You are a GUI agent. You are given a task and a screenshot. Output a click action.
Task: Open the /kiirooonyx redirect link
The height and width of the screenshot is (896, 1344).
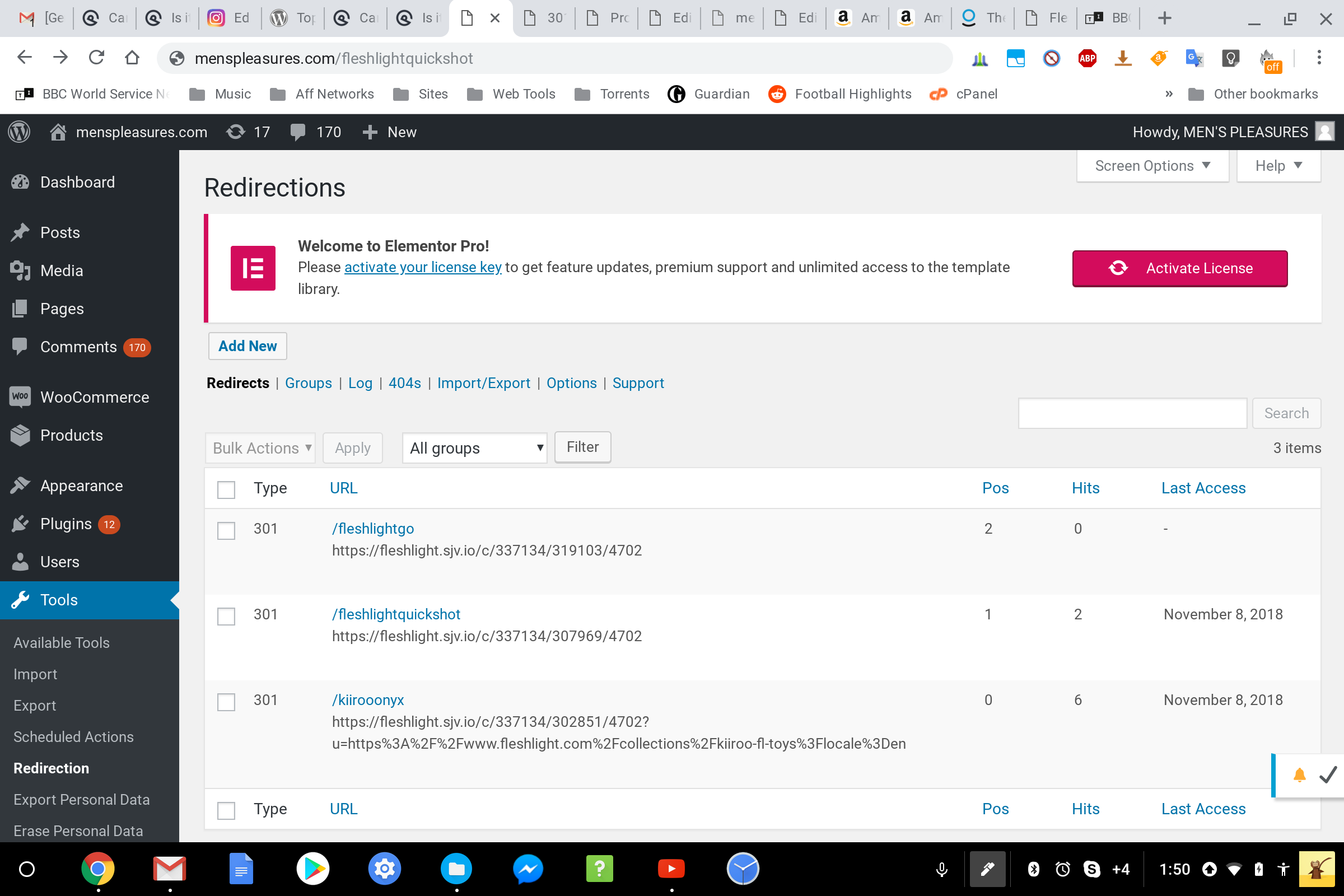(x=368, y=699)
